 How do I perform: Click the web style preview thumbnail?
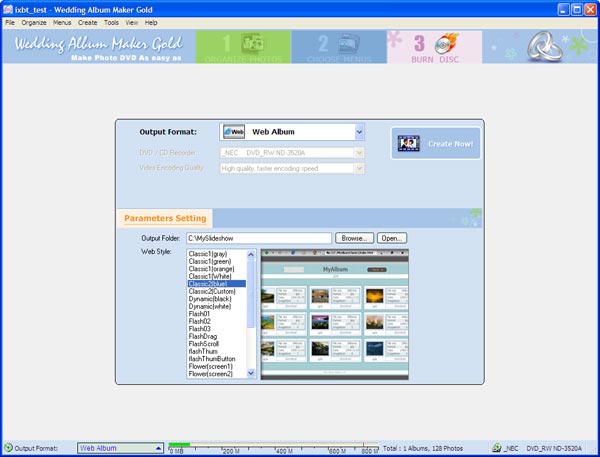pos(334,314)
